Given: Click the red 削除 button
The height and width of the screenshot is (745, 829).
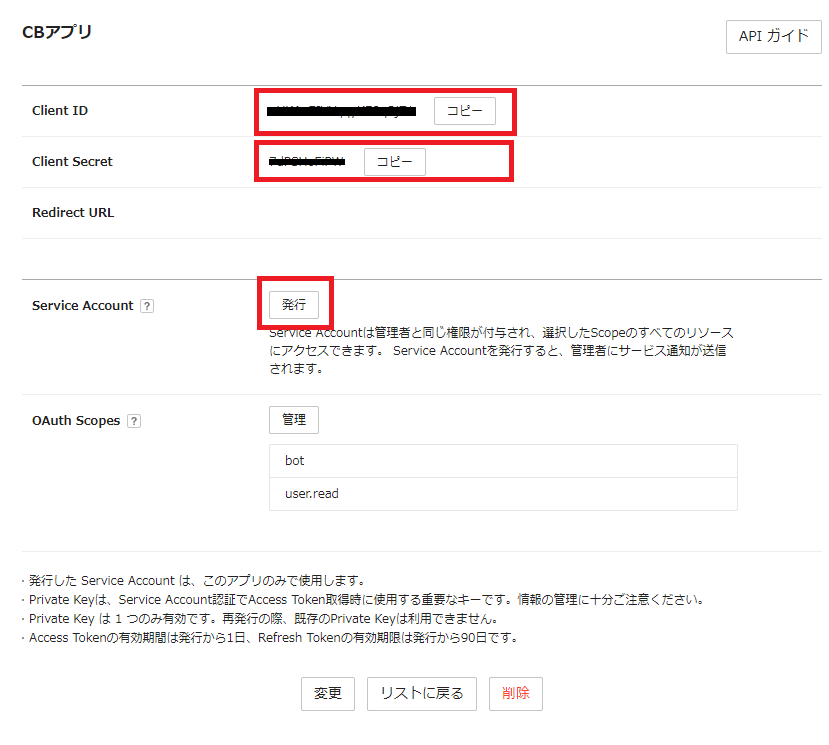Looking at the screenshot, I should coord(516,693).
